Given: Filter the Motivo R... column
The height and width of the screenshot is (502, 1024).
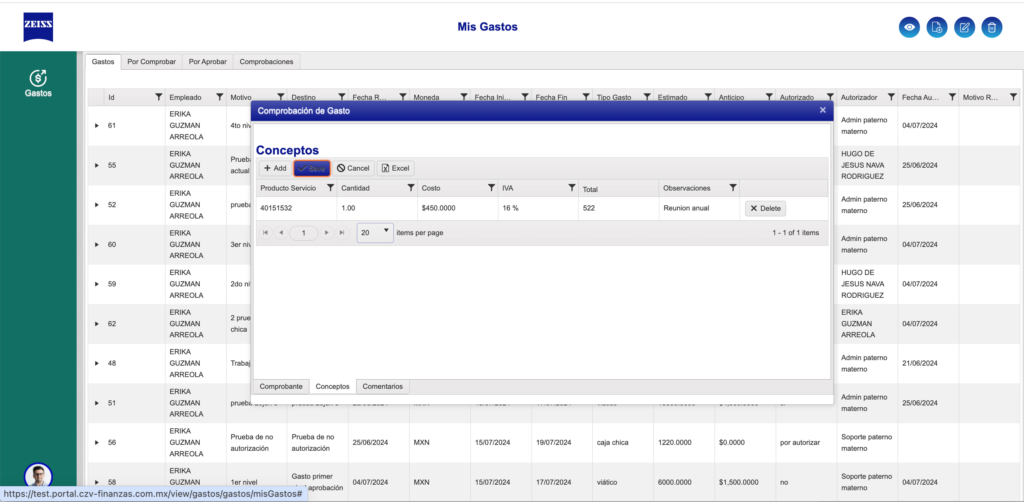Looking at the screenshot, I should pos(1013,97).
